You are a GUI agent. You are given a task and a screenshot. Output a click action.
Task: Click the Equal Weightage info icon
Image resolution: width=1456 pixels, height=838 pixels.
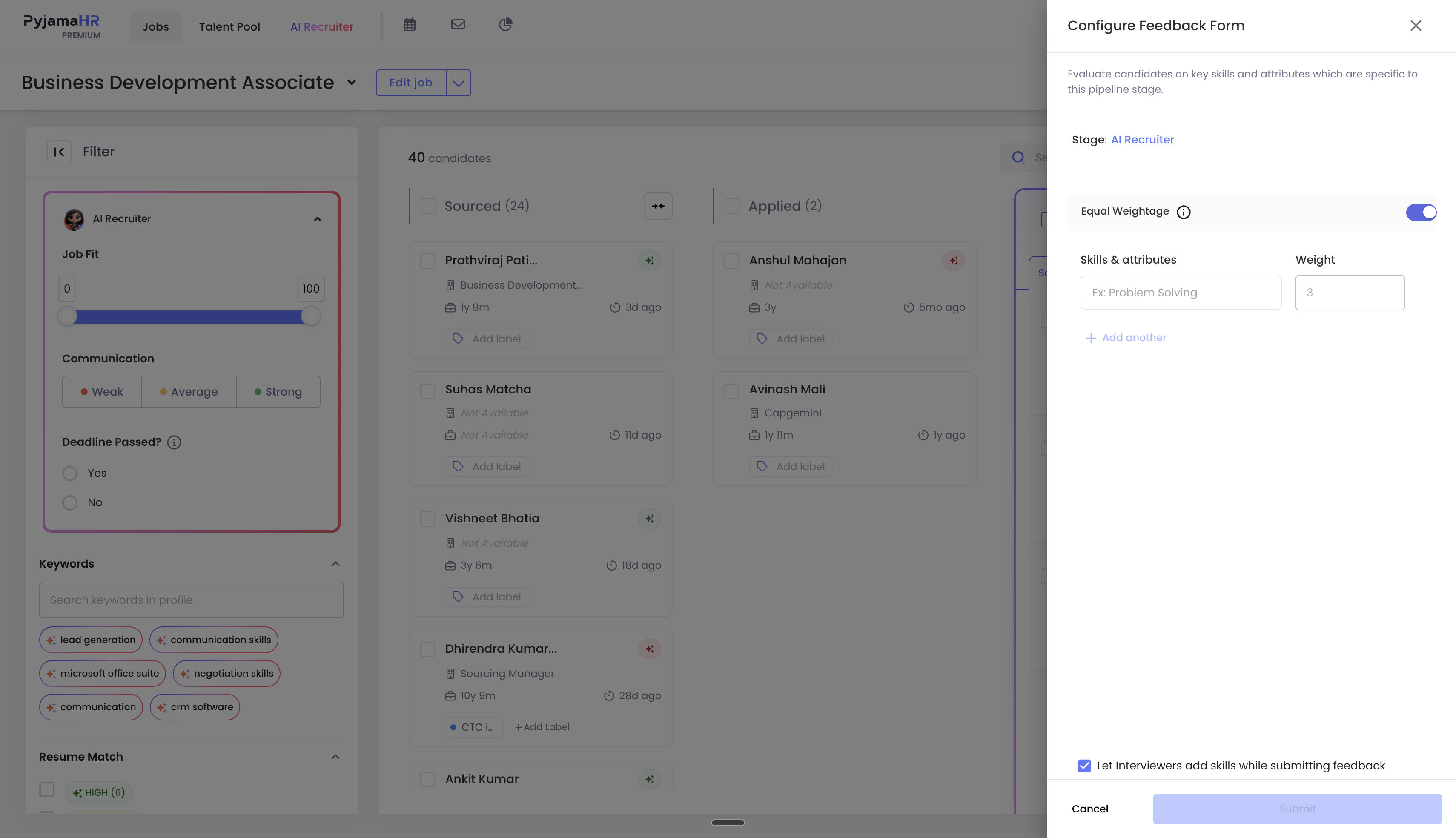1184,212
